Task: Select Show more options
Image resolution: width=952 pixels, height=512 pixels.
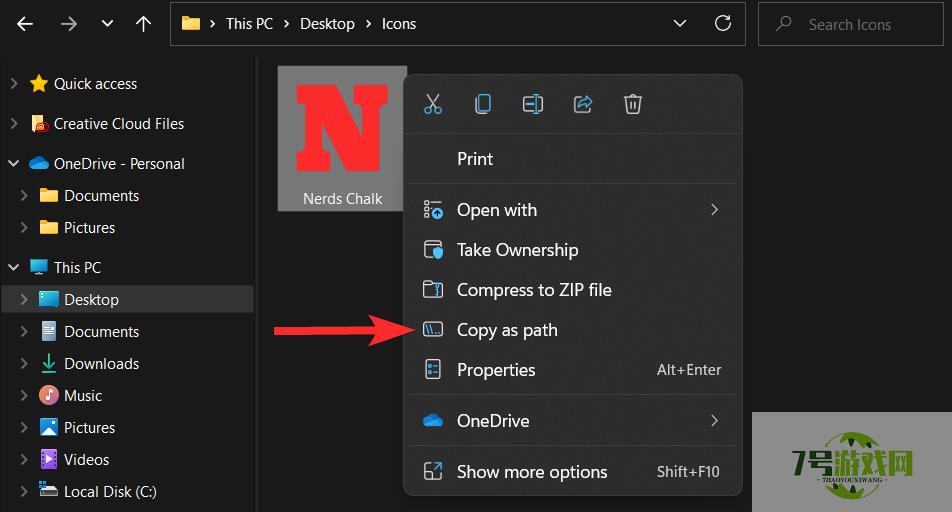Action: (x=573, y=472)
